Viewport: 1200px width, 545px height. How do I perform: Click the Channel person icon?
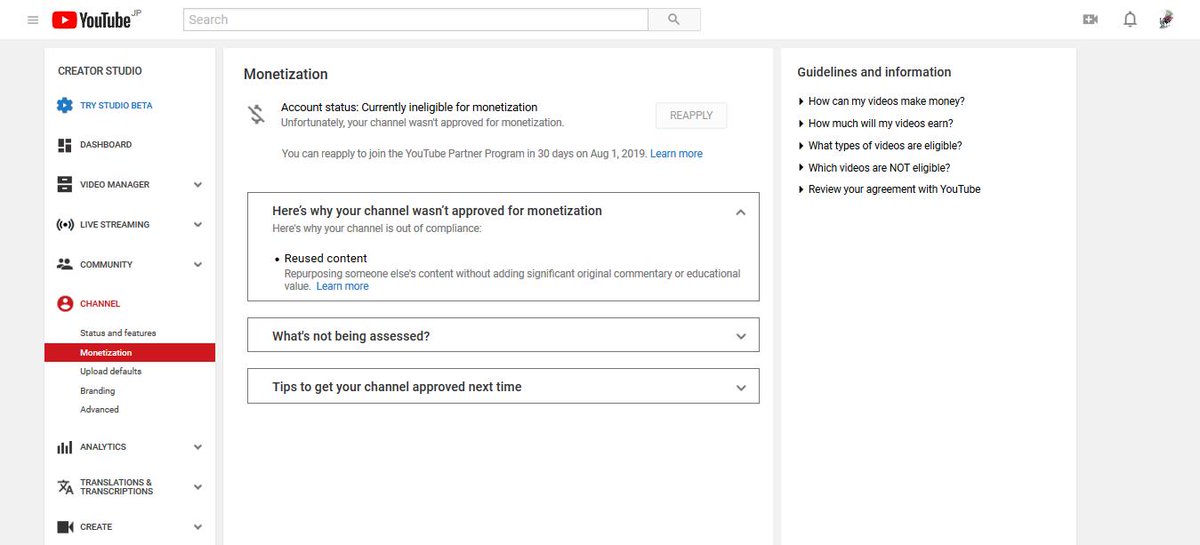[x=65, y=304]
